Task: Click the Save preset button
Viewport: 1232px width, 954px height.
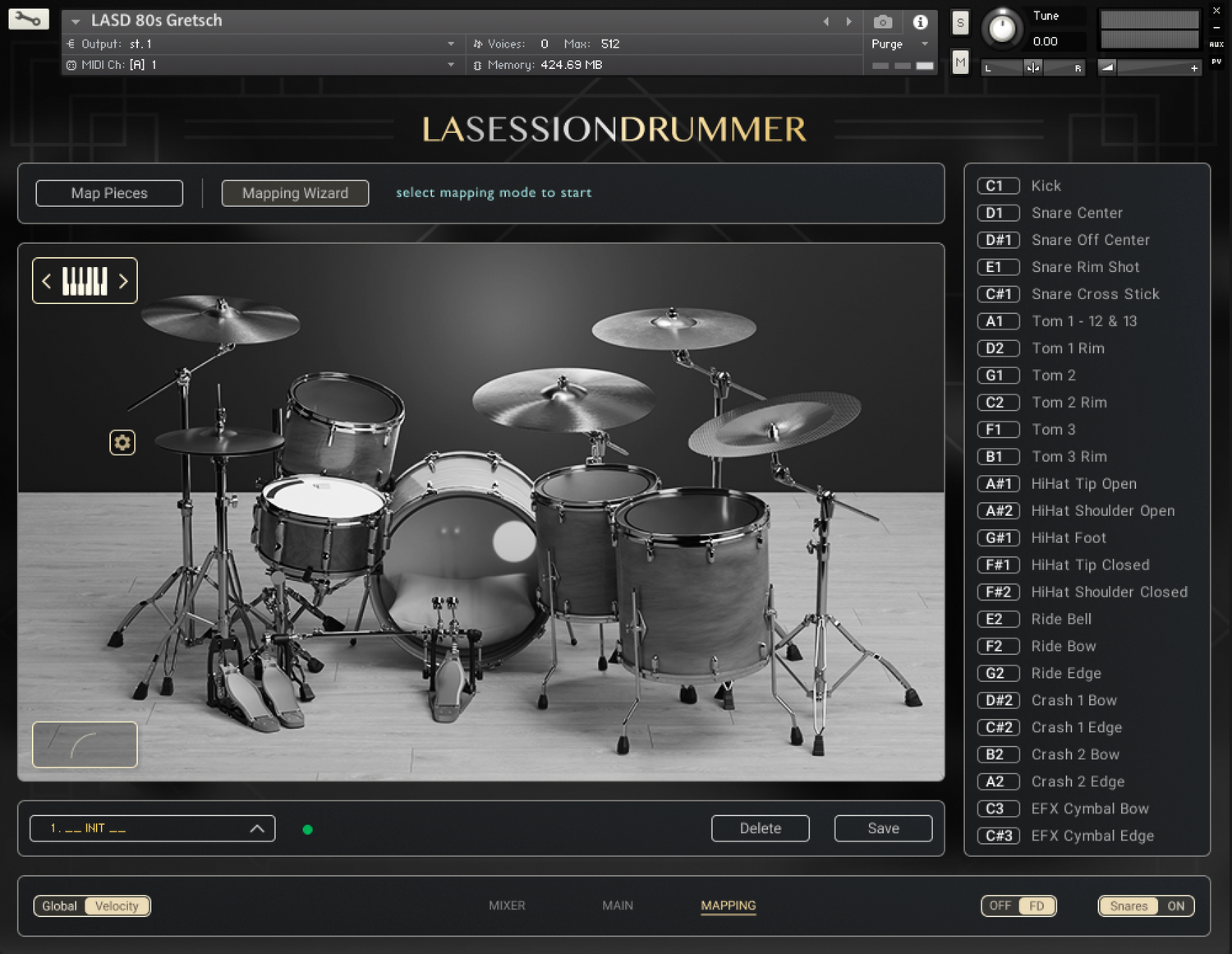Action: pos(883,828)
